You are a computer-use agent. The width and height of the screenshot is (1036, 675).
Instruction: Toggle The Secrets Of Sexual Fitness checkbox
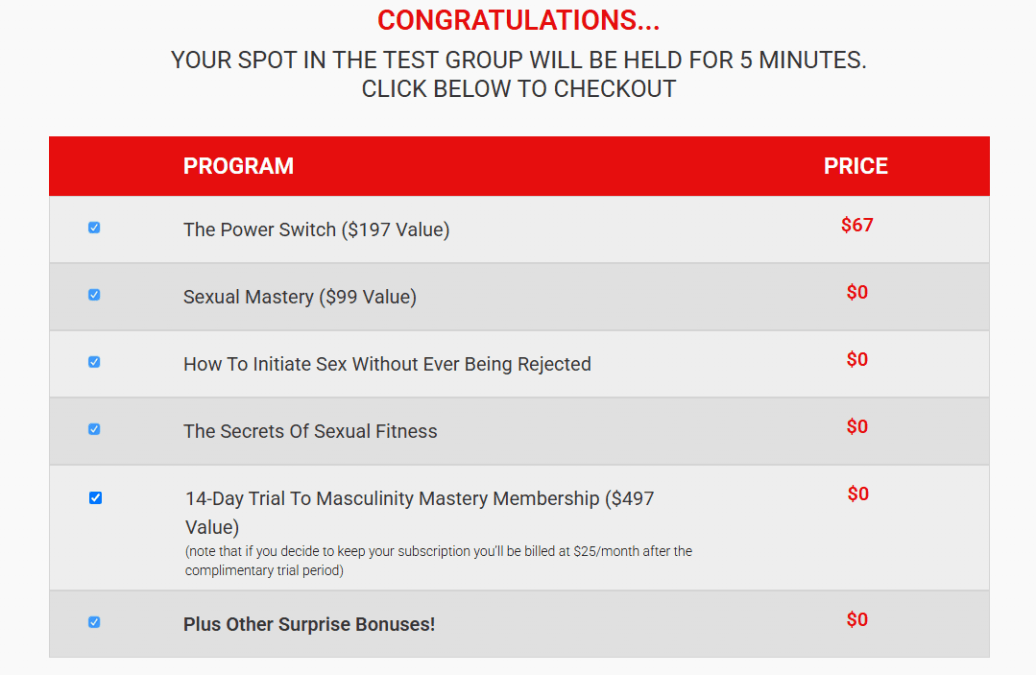point(94,429)
